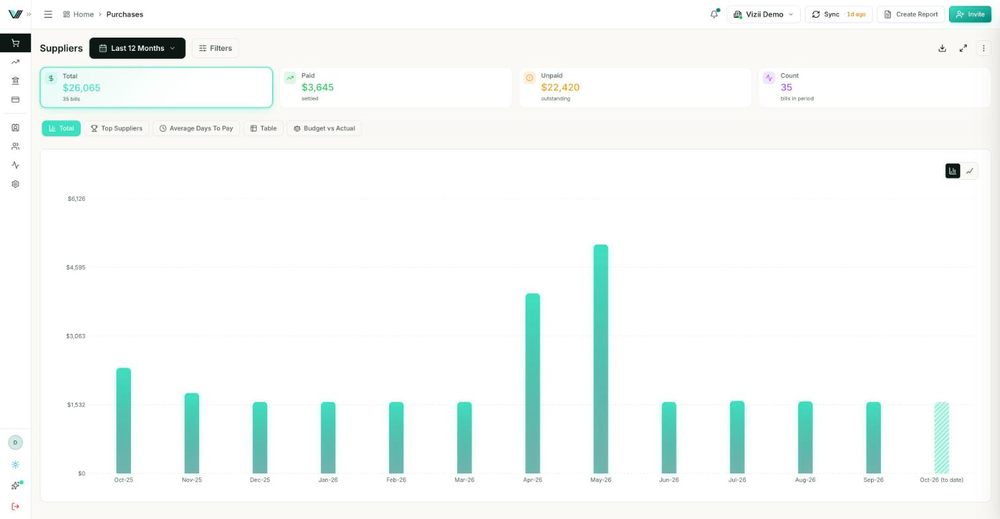
Task: Click the striped Oct-26 to-date bar
Action: [941, 437]
